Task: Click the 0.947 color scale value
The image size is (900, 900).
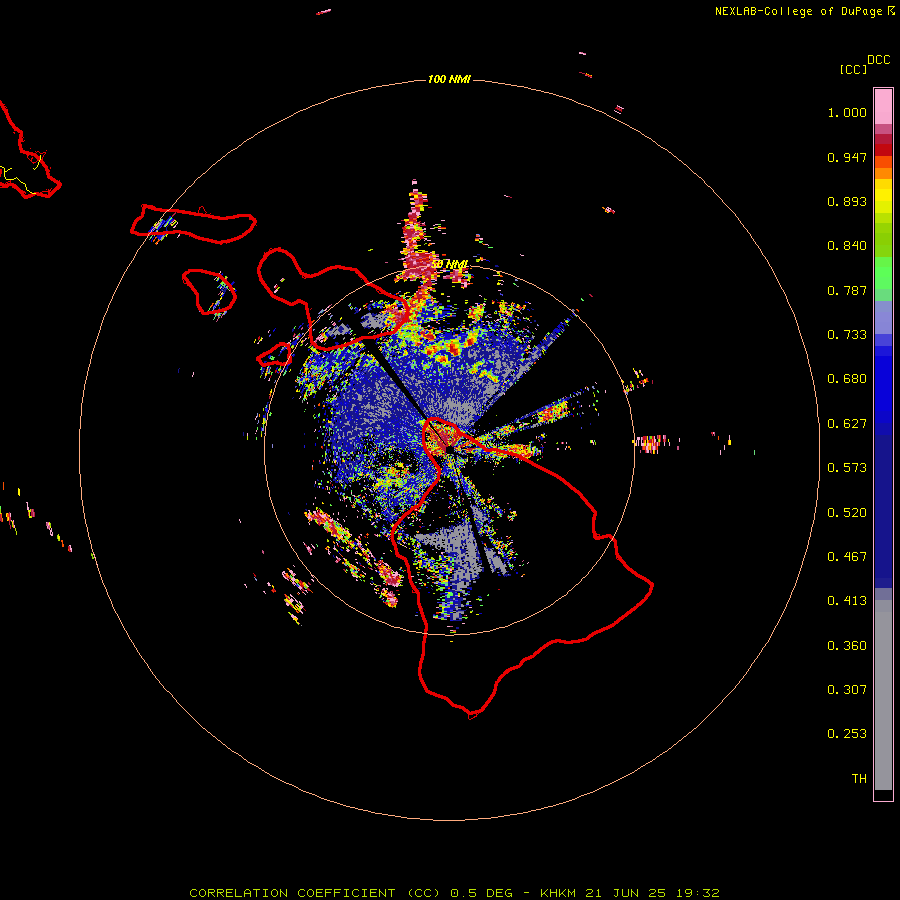Action: [847, 157]
